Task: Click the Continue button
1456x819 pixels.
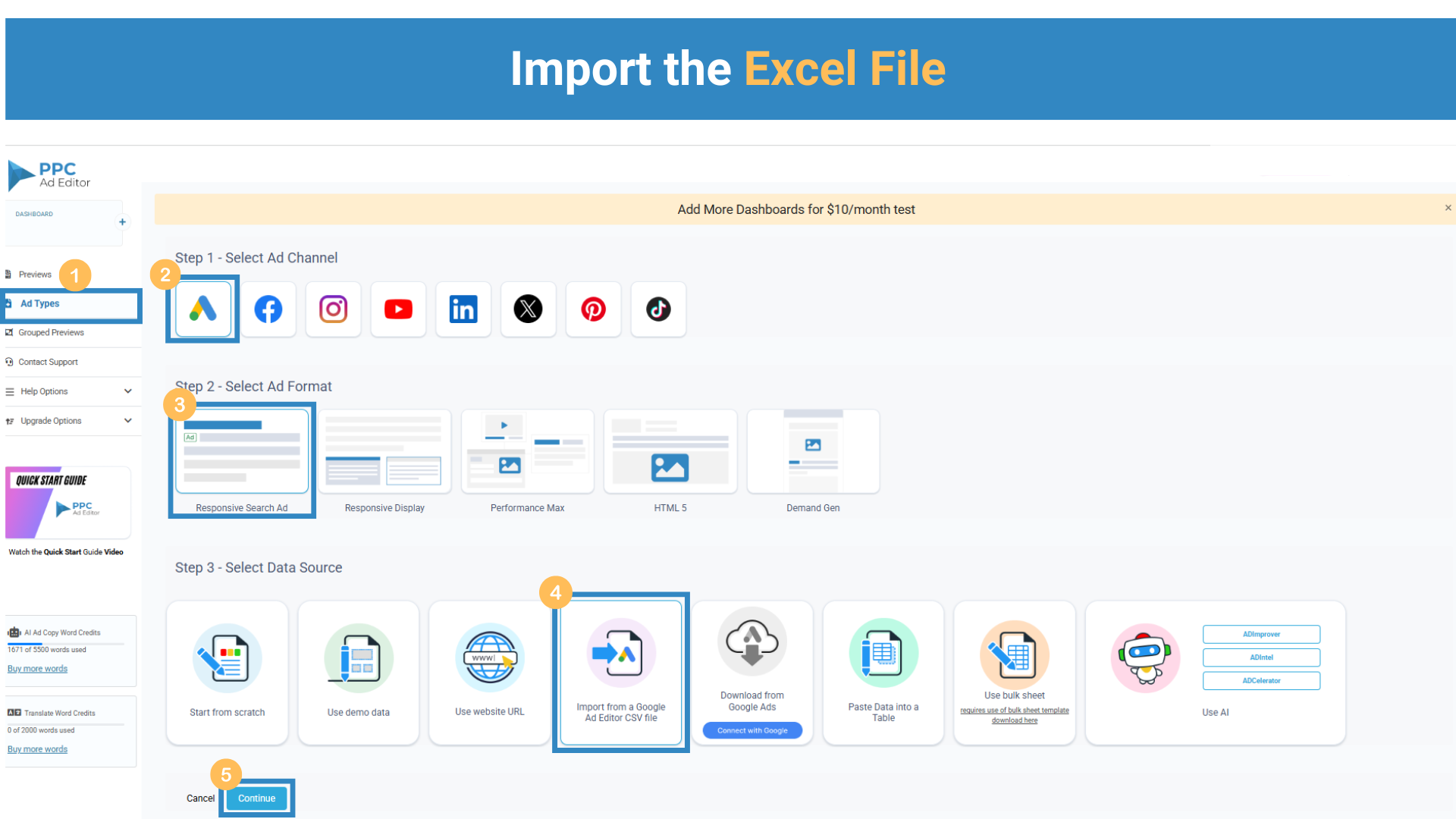Action: point(256,799)
